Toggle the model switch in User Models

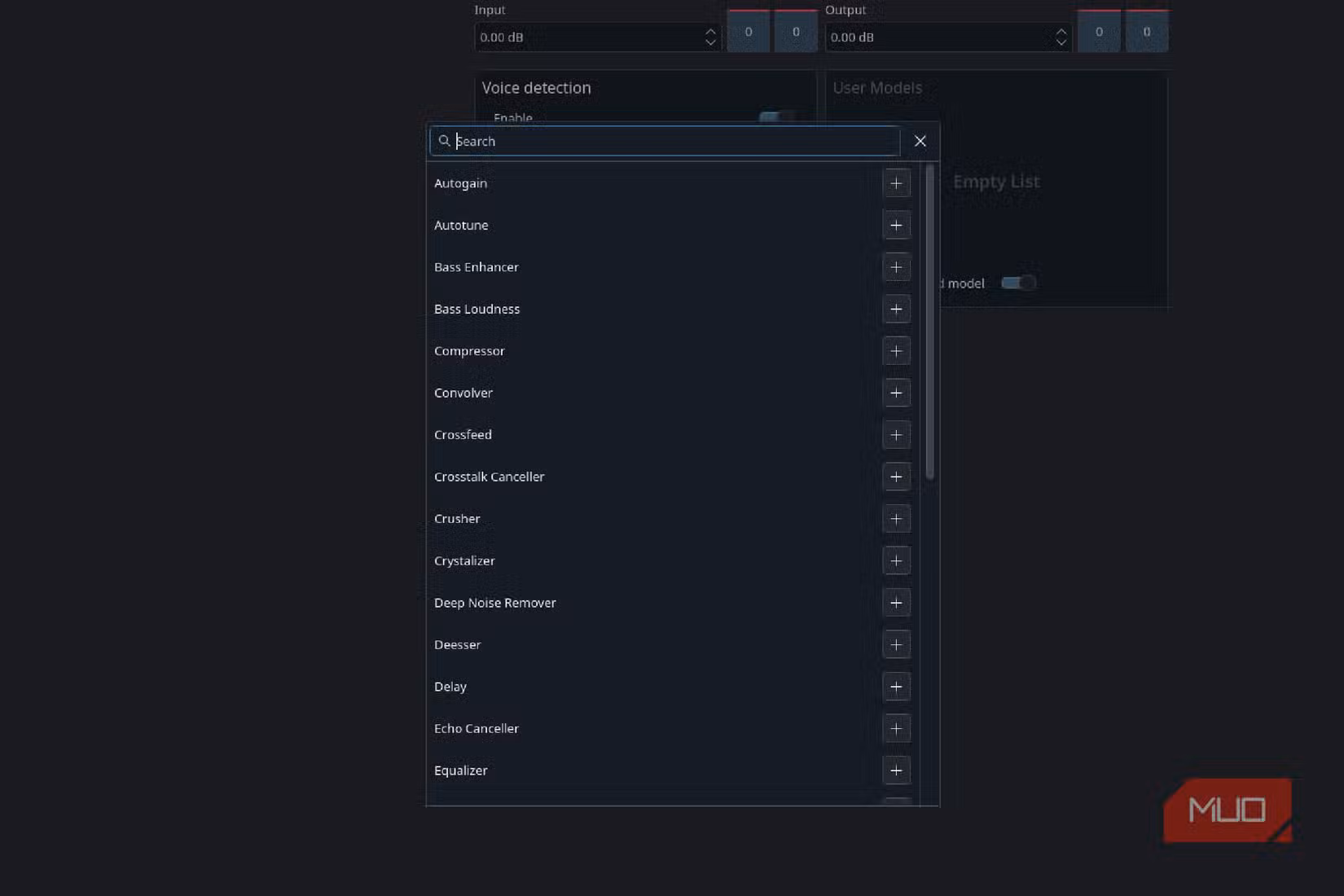(1018, 283)
